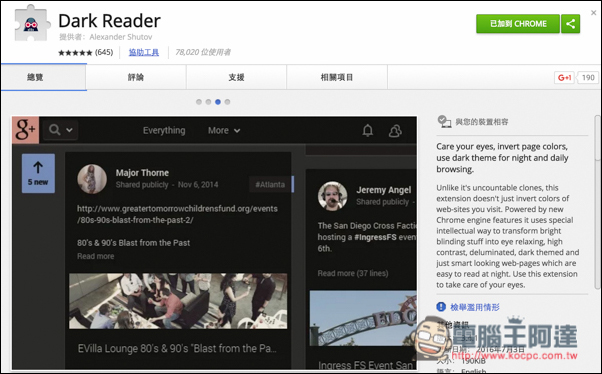Open the search dropdown in Google+ preview

pyautogui.click(x=61, y=130)
